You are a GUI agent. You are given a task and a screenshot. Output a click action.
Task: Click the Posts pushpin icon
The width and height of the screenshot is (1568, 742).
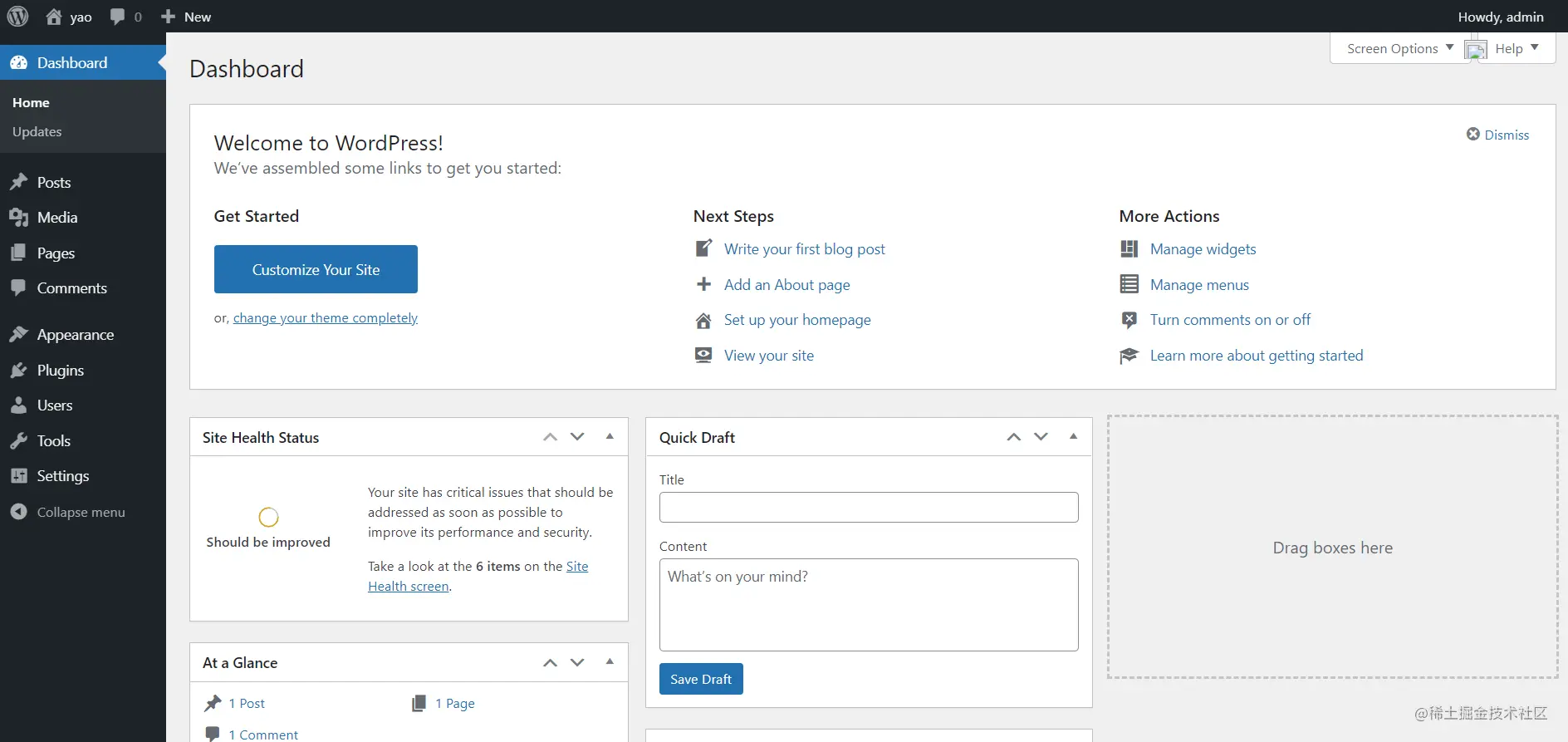pyautogui.click(x=18, y=182)
